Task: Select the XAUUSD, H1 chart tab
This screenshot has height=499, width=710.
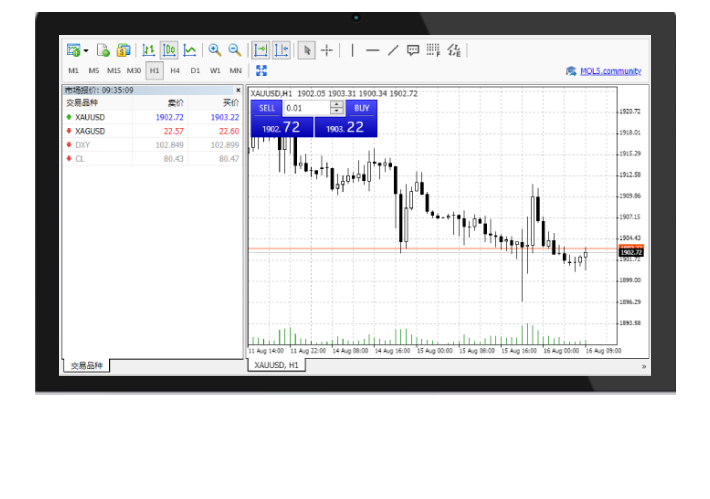Action: [276, 366]
